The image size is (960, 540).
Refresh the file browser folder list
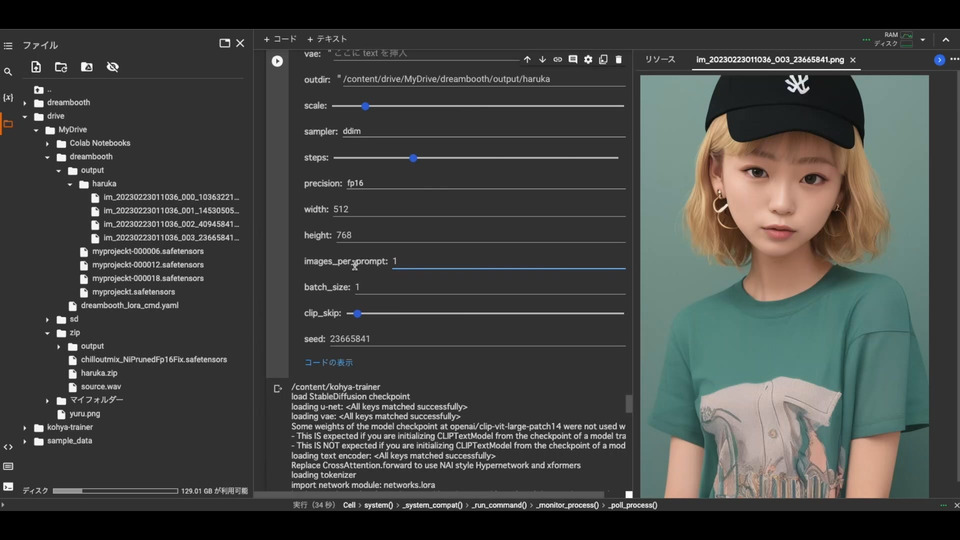[x=61, y=67]
